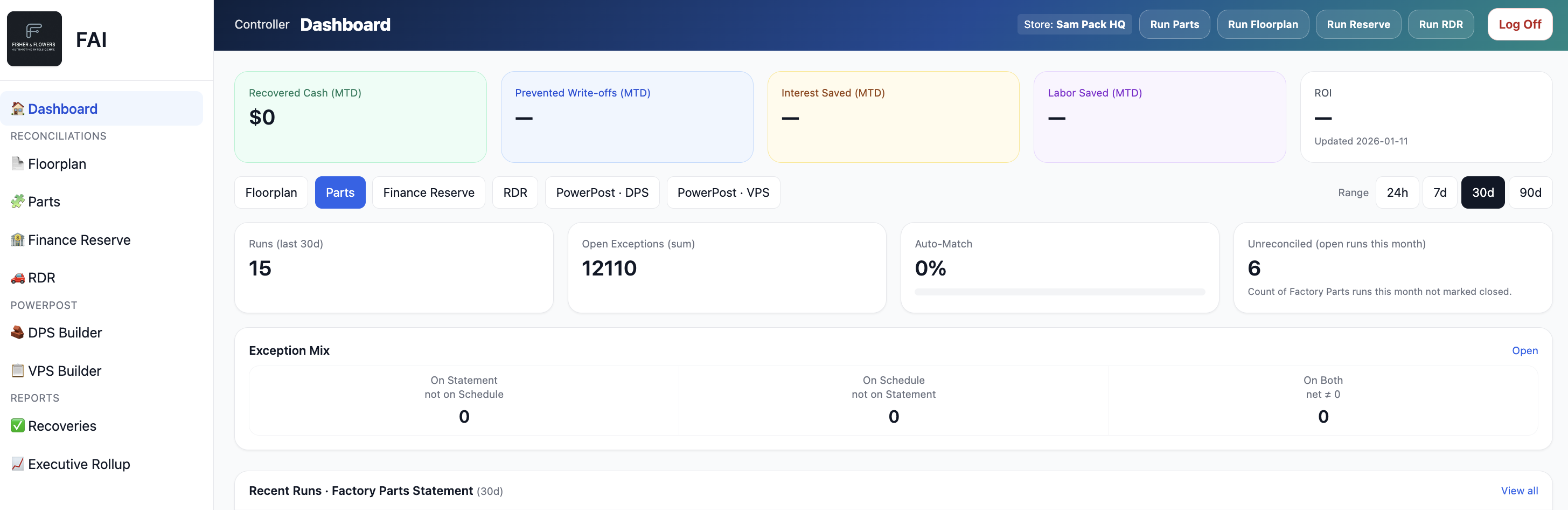This screenshot has height=510, width=1568.
Task: Select the Finance Reserve bank icon
Action: 17,239
